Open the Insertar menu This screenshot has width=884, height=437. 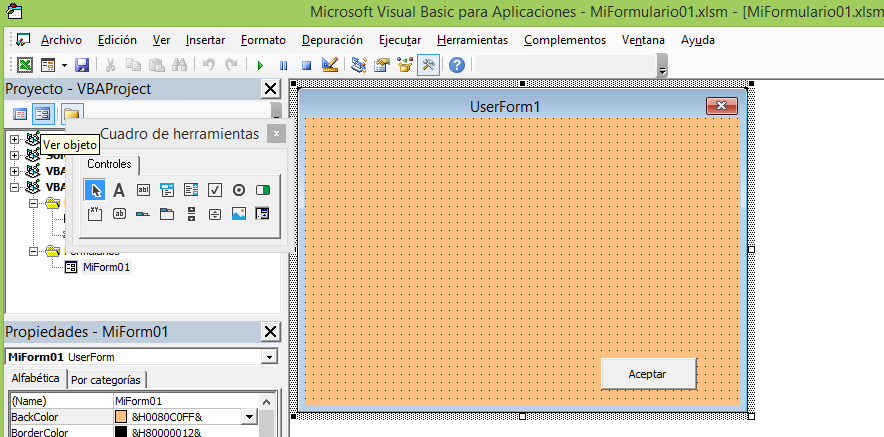pos(205,40)
